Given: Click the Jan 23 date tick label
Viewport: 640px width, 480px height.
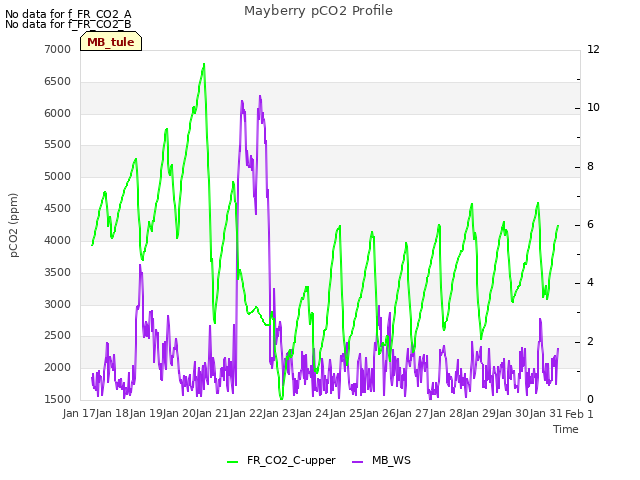Looking at the screenshot, I should click(280, 413).
